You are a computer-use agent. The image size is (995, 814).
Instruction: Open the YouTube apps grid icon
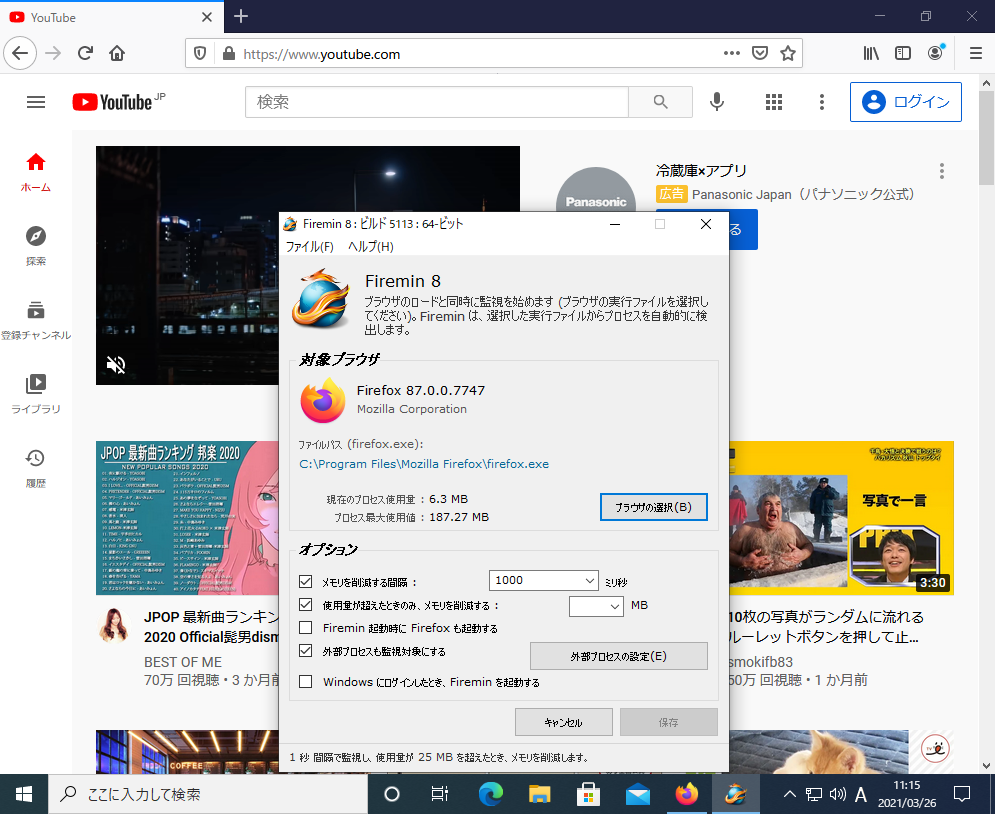(773, 102)
